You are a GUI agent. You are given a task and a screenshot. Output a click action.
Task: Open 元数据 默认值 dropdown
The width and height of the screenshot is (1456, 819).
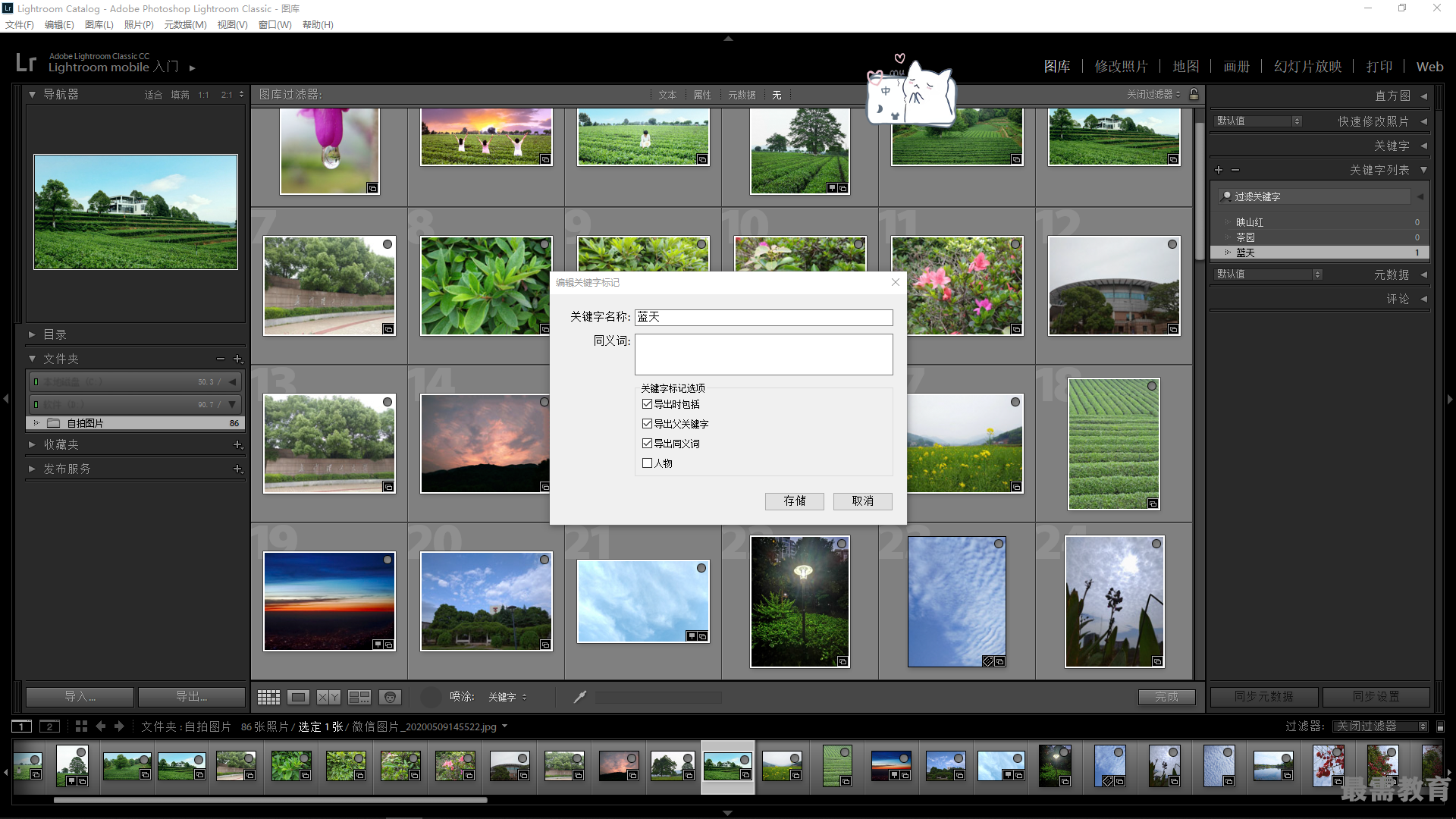[x=1268, y=275]
